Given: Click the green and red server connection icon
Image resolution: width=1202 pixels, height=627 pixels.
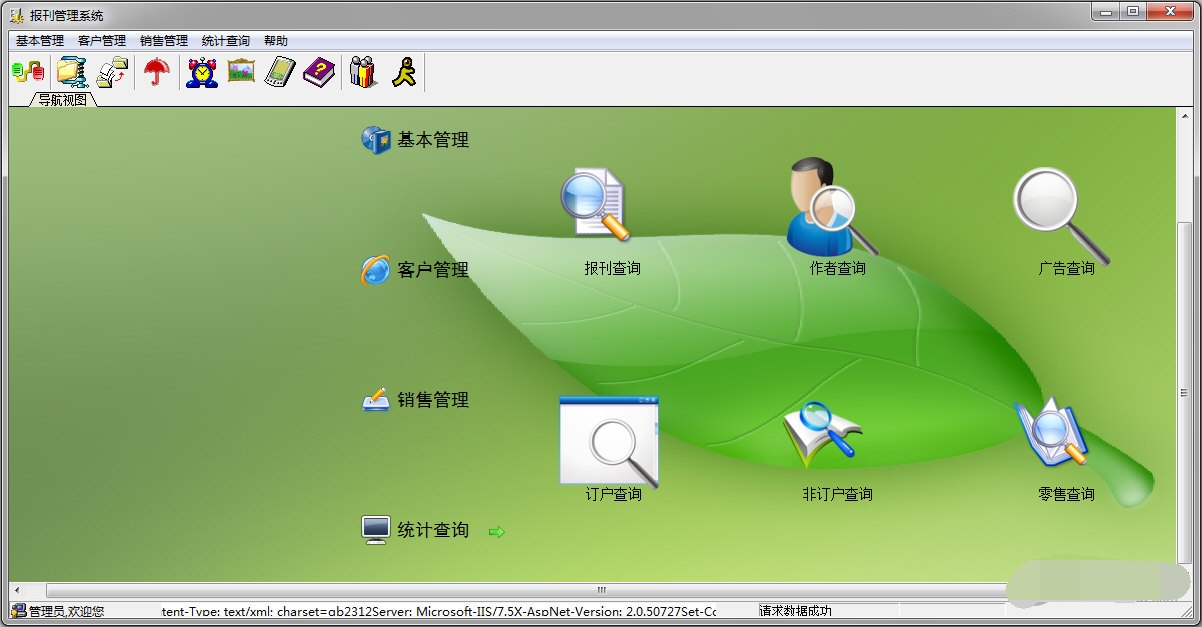Looking at the screenshot, I should [28, 72].
